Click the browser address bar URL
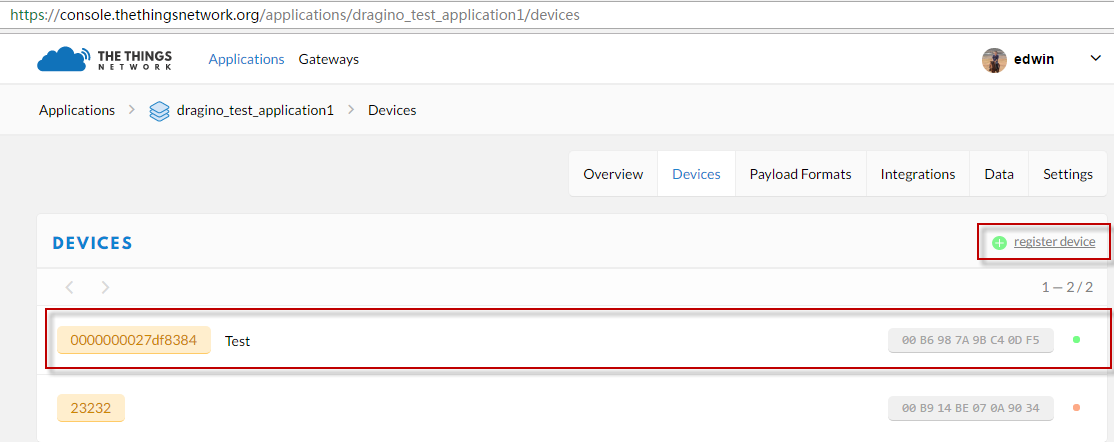Viewport: 1114px width, 442px height. [x=295, y=14]
